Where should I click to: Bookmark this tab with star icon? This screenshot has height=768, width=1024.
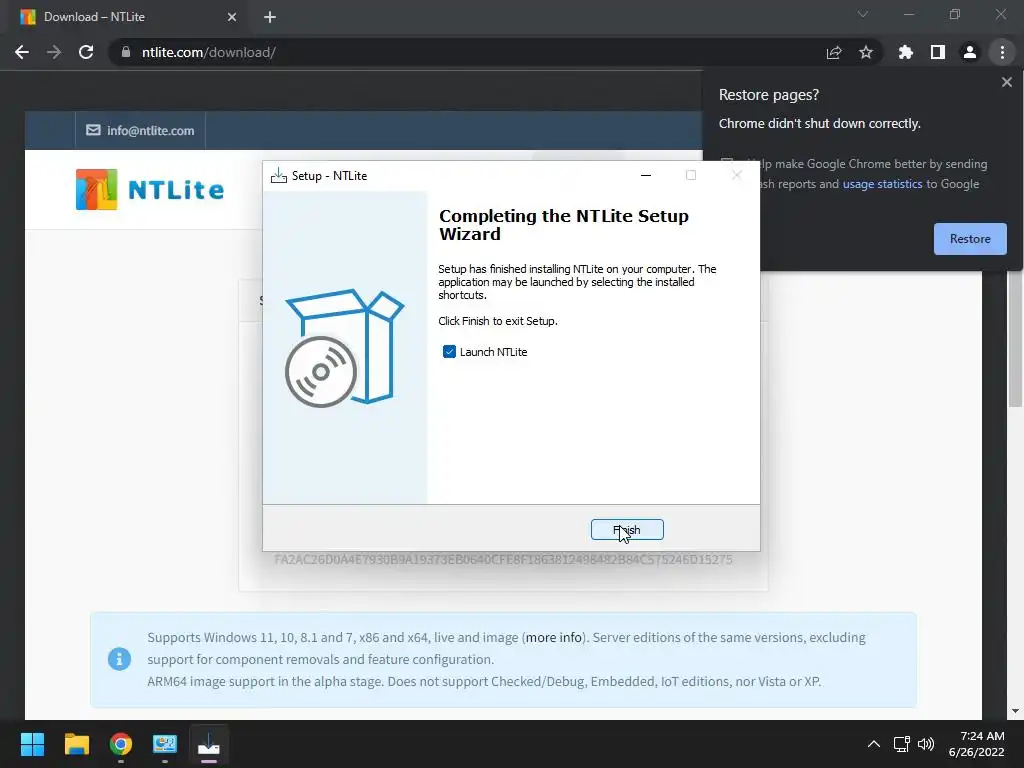pos(866,52)
